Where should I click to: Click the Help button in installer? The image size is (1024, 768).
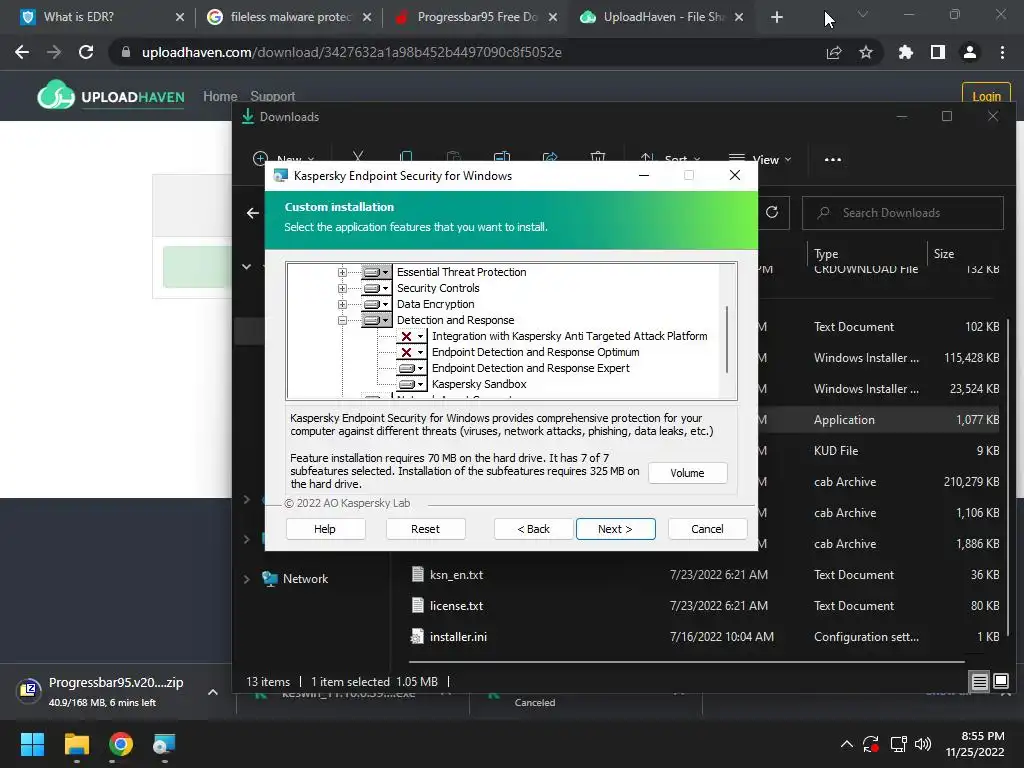coord(325,529)
